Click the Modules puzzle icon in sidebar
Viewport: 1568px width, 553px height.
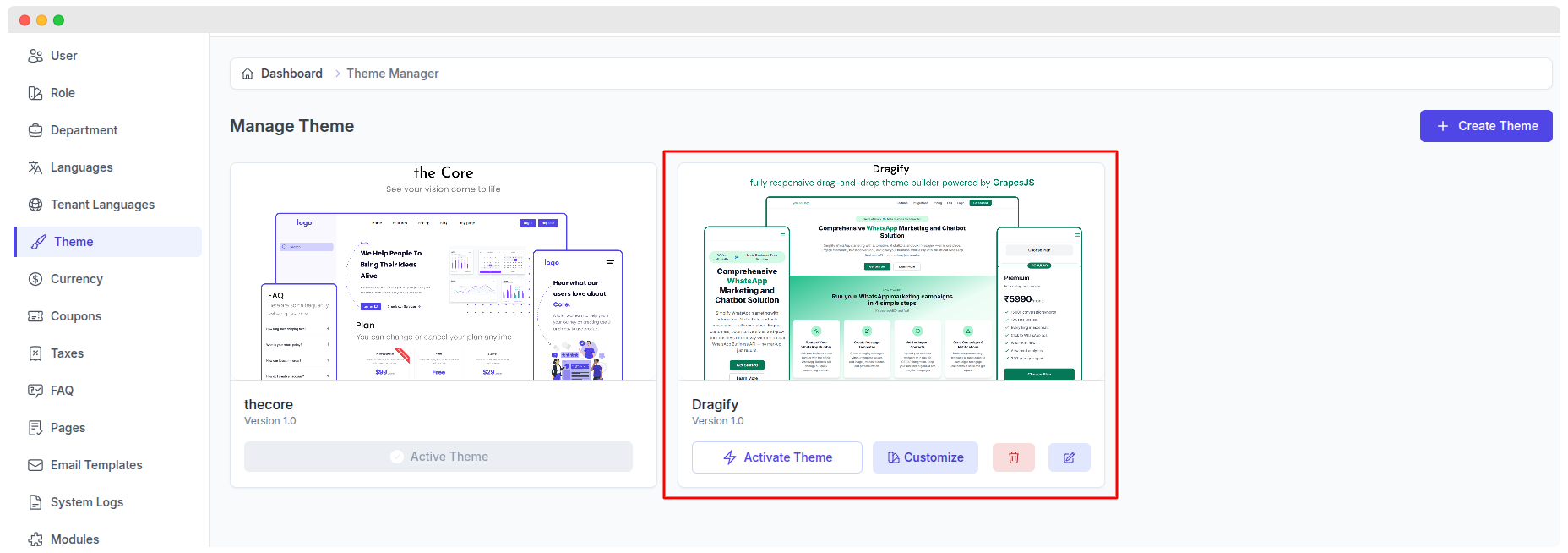click(x=35, y=539)
